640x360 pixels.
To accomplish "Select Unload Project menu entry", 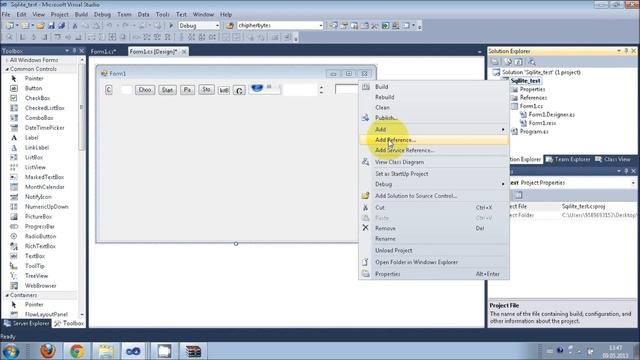I will 433,250.
